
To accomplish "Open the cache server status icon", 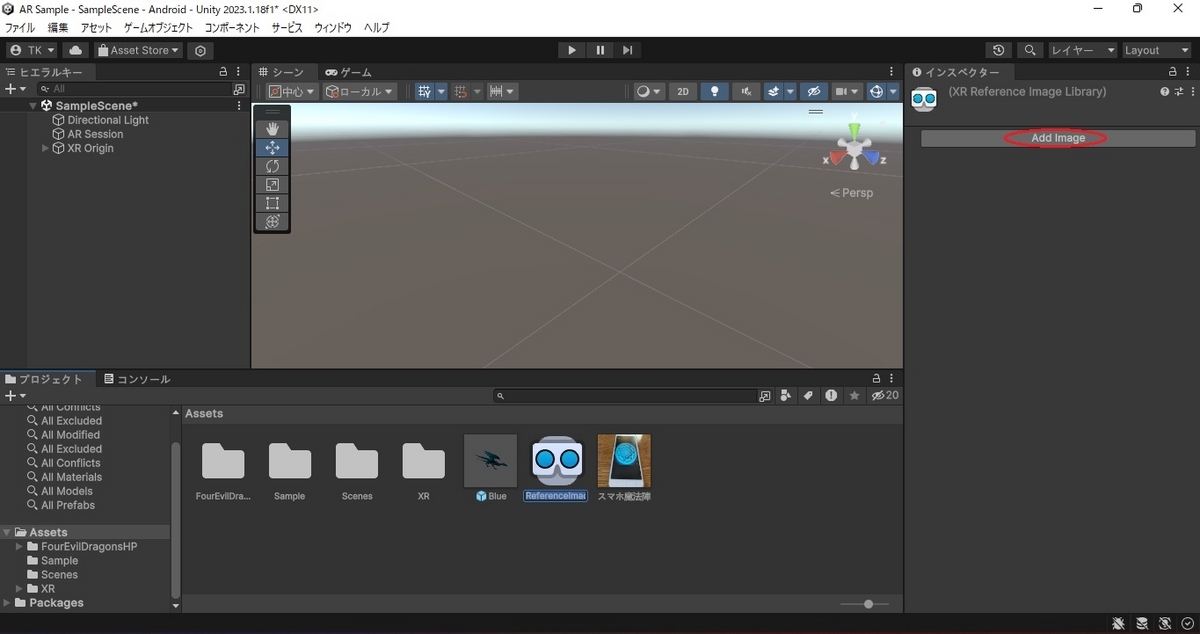I will point(1141,624).
